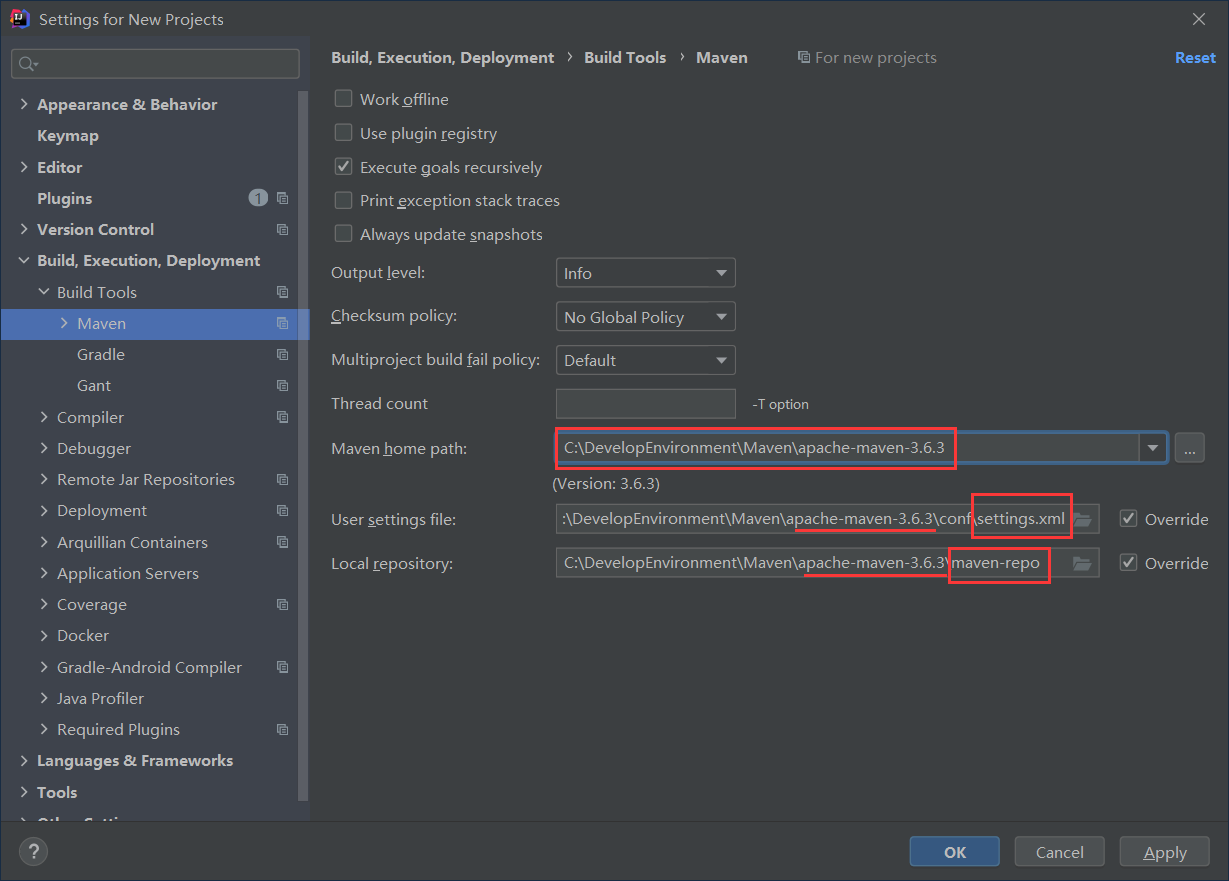The width and height of the screenshot is (1229, 881).
Task: Click the browse ellipsis button for Maven home
Action: pyautogui.click(x=1189, y=448)
